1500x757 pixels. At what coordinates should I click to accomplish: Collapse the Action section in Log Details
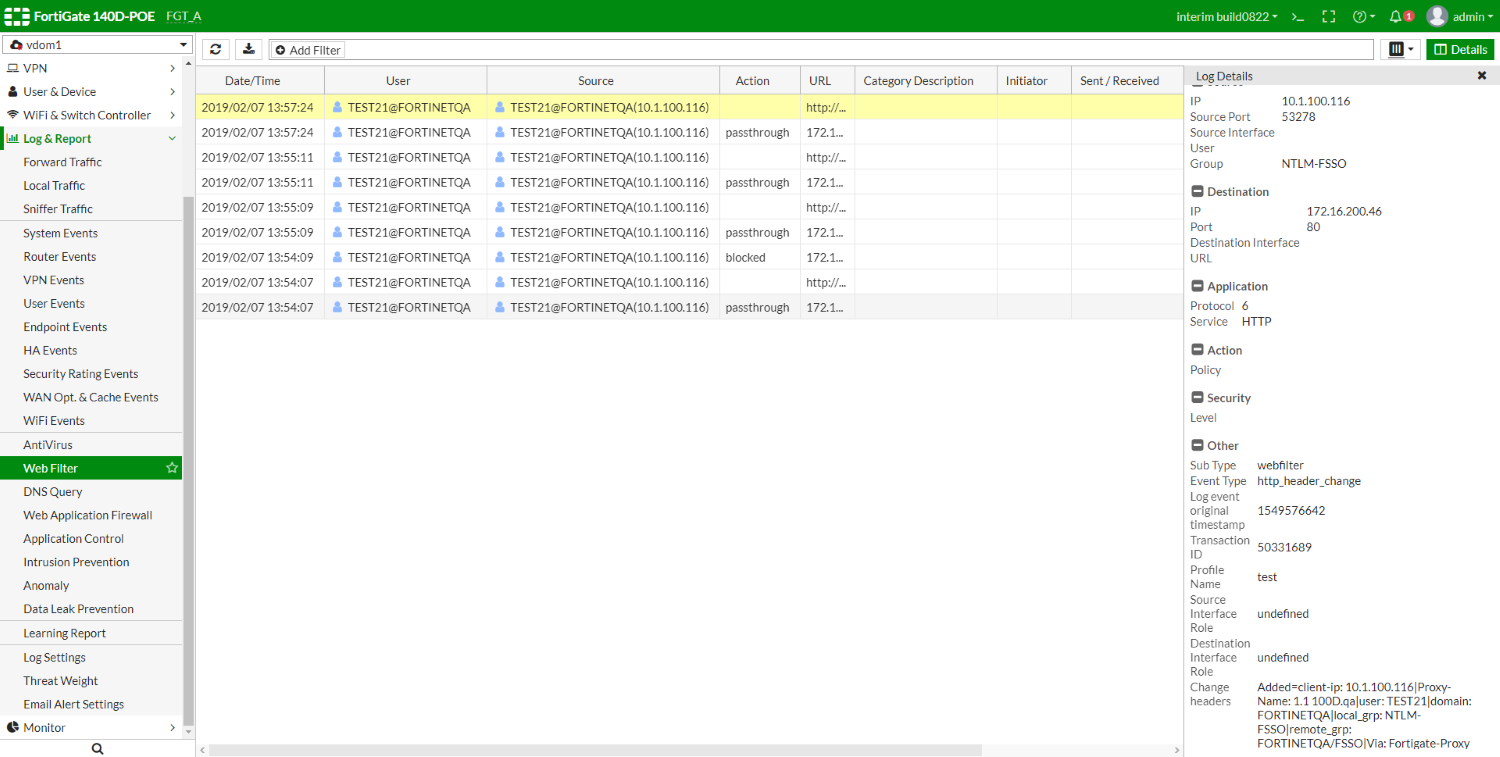coord(1197,350)
